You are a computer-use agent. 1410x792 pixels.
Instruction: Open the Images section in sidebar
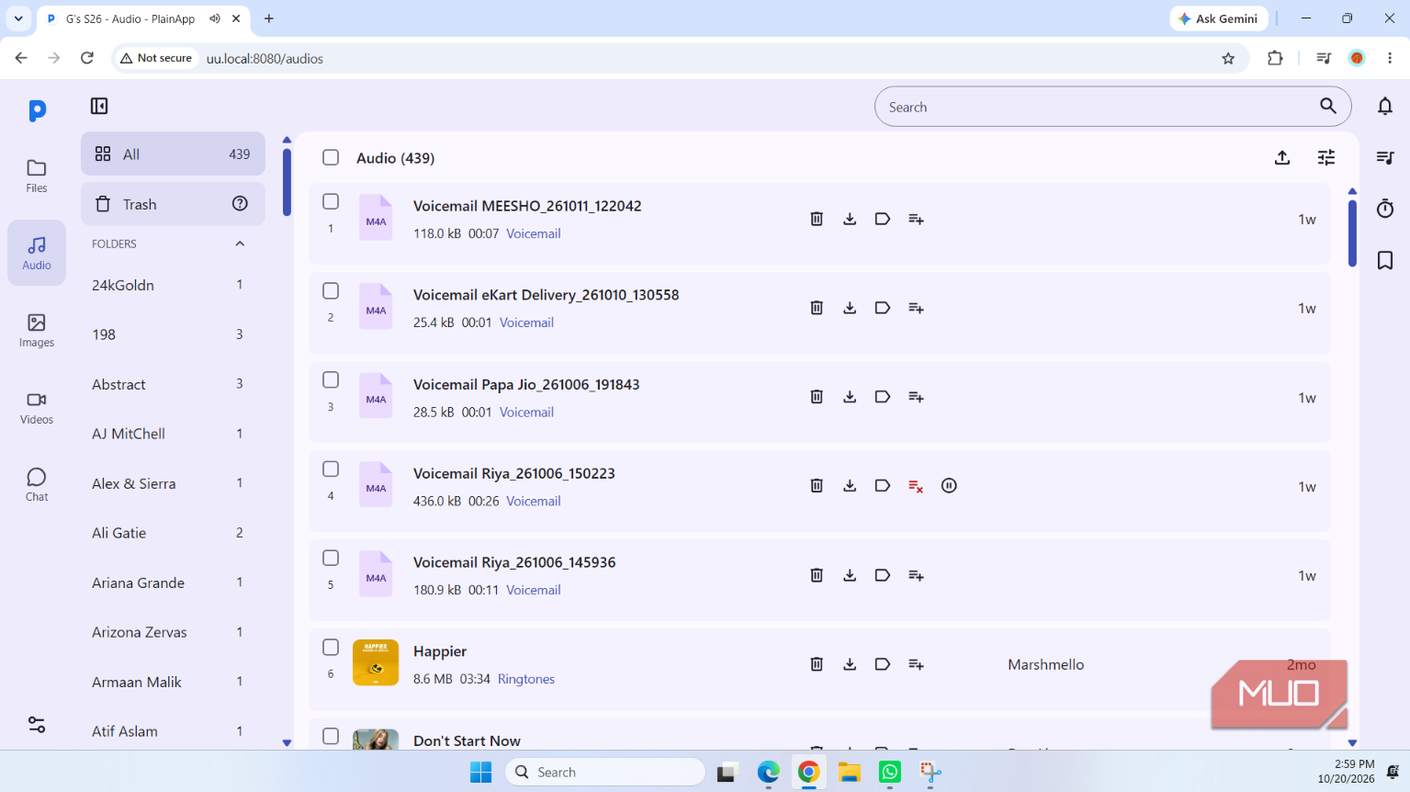(36, 331)
